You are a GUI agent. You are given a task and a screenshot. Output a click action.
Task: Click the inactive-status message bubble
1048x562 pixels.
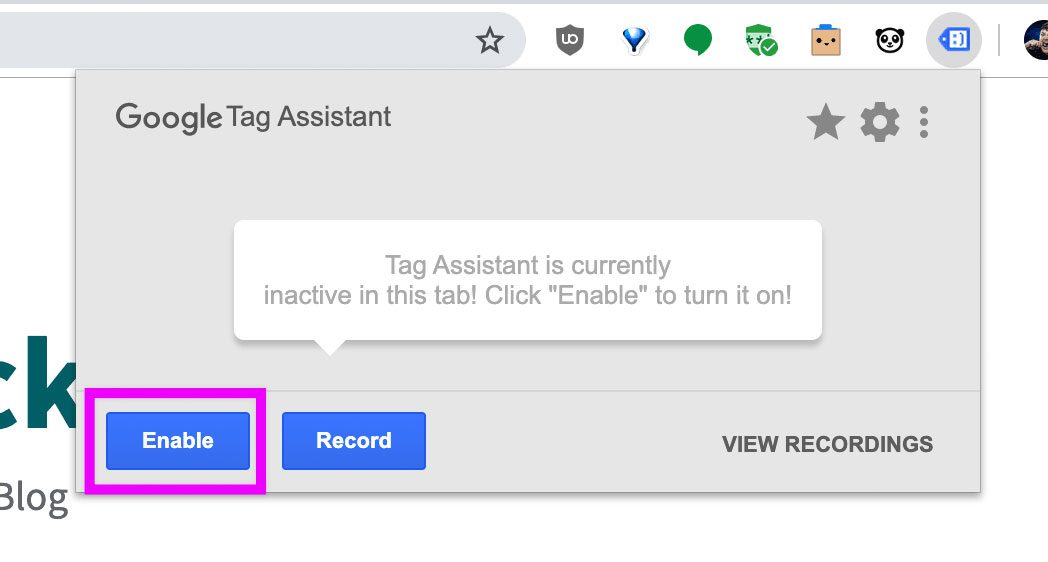(x=527, y=280)
